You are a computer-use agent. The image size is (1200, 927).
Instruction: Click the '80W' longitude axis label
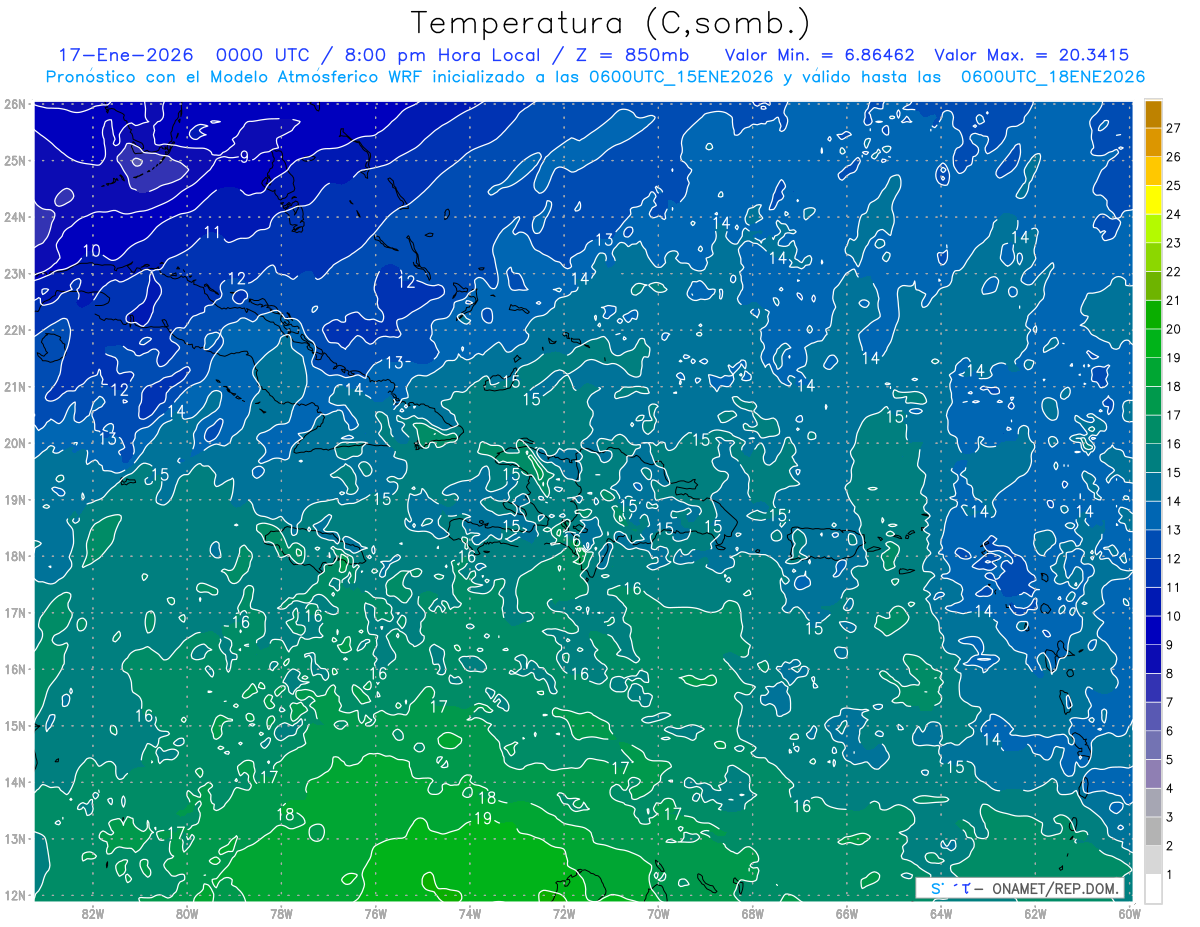tap(187, 913)
